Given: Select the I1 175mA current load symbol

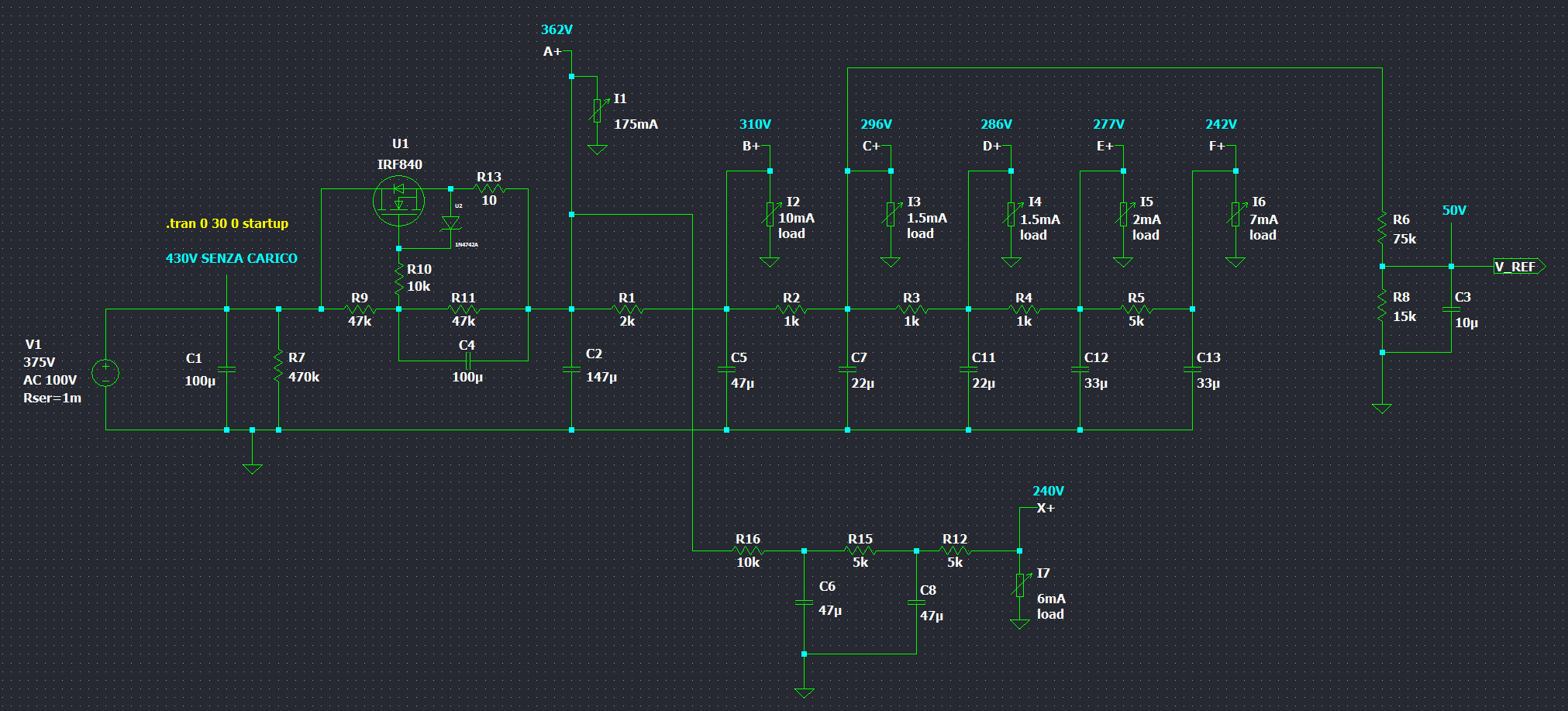Looking at the screenshot, I should tap(597, 111).
